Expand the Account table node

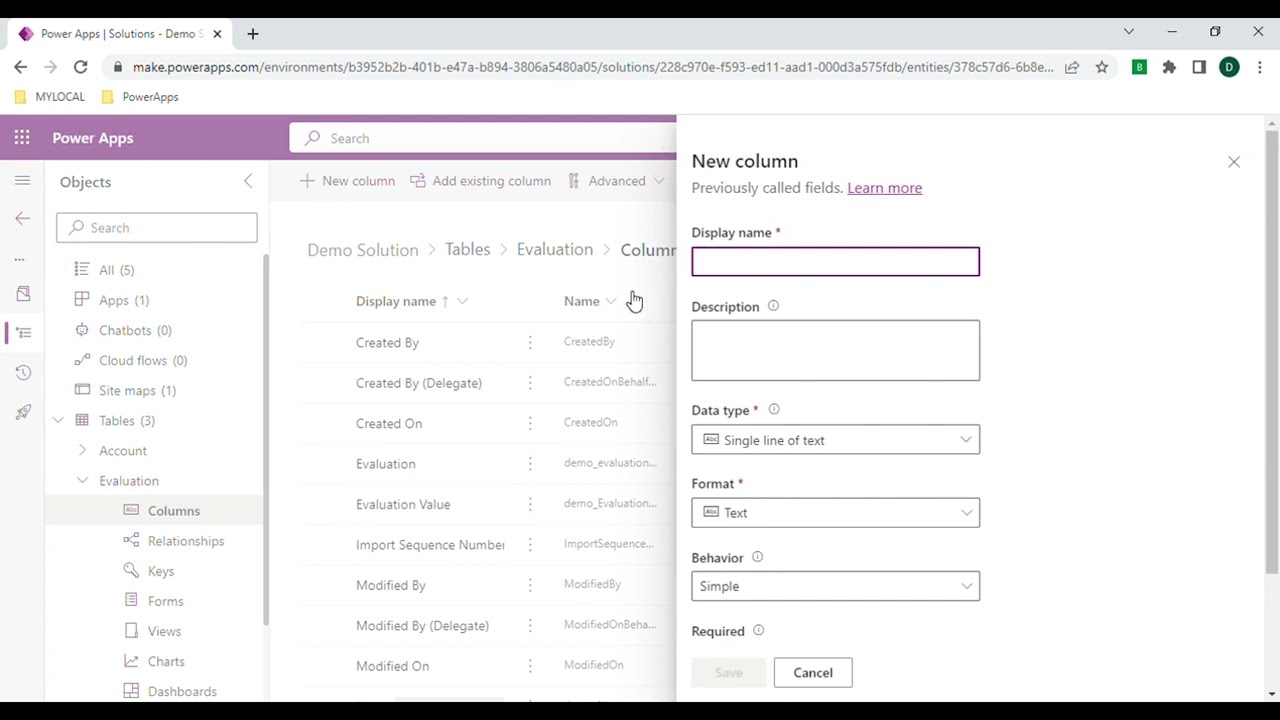tap(82, 450)
